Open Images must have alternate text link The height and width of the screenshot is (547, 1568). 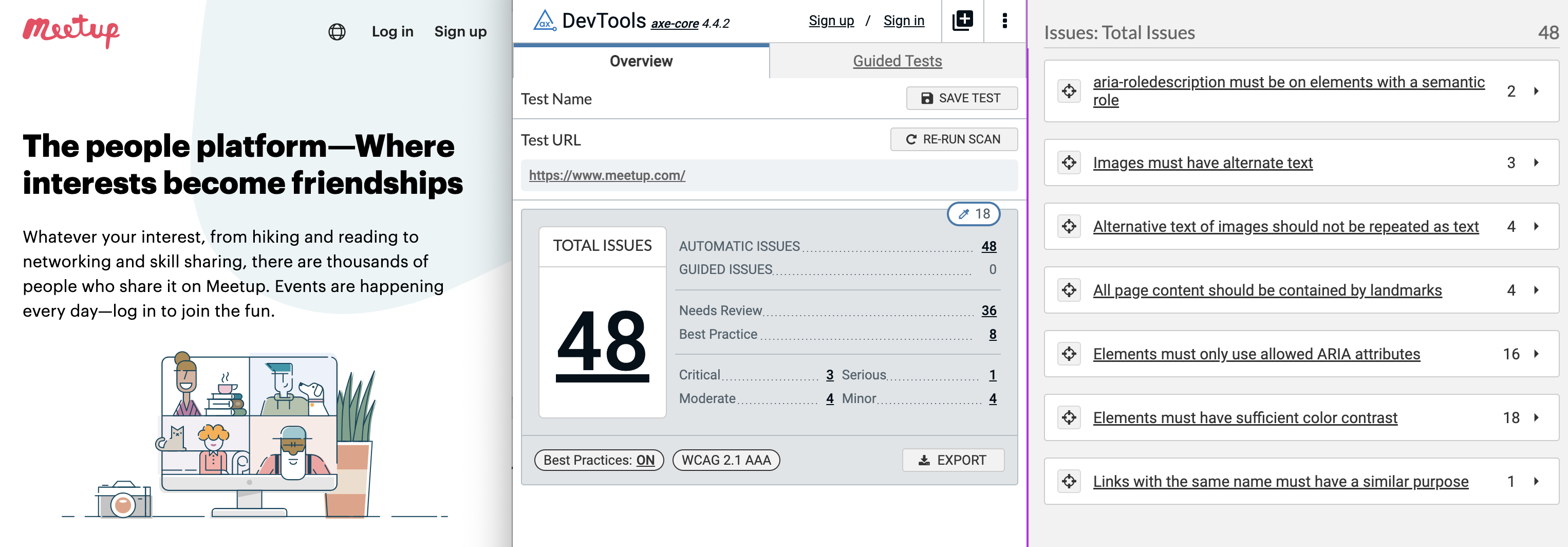tap(1203, 162)
